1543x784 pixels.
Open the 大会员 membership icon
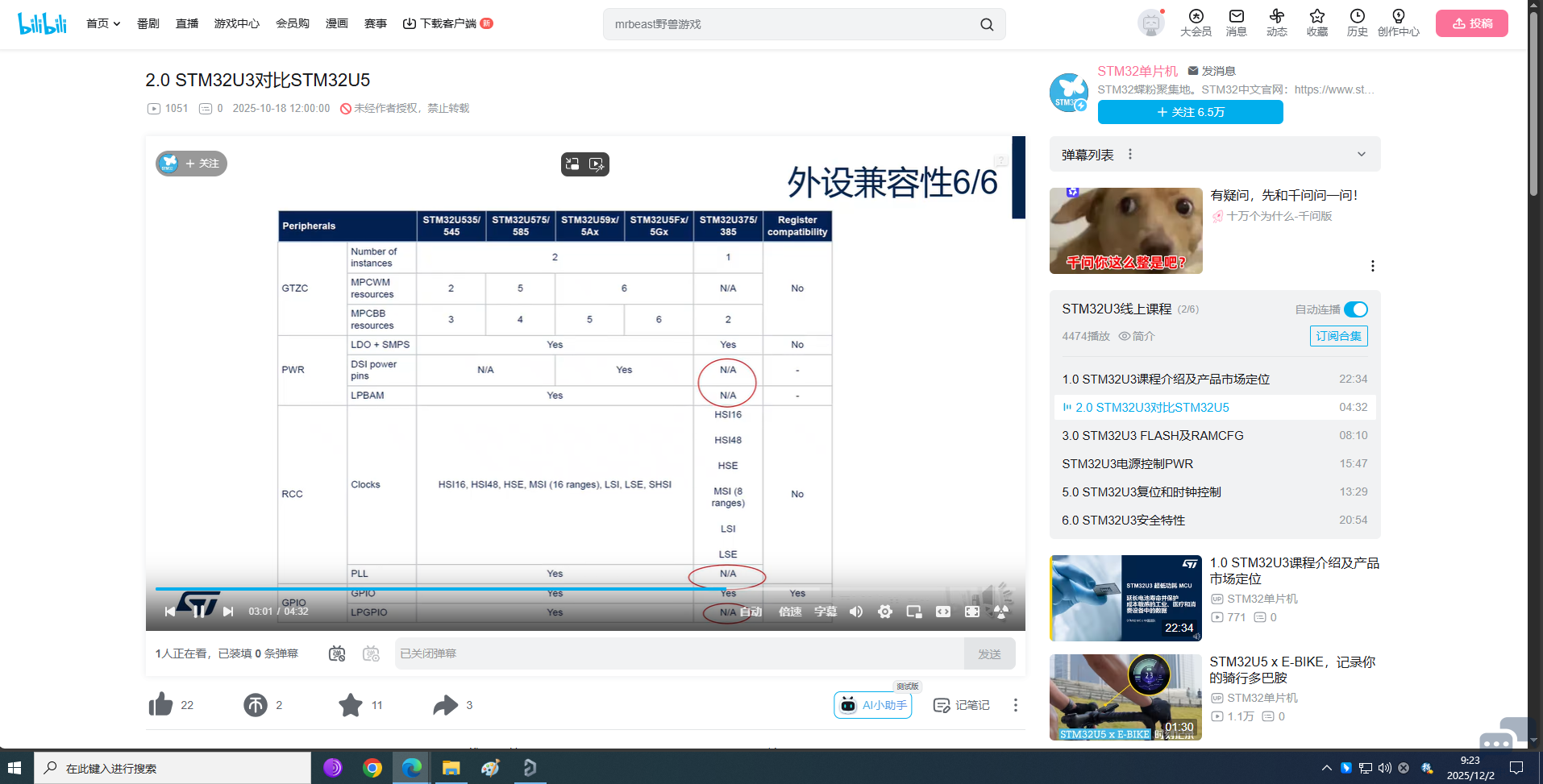pyautogui.click(x=1196, y=23)
